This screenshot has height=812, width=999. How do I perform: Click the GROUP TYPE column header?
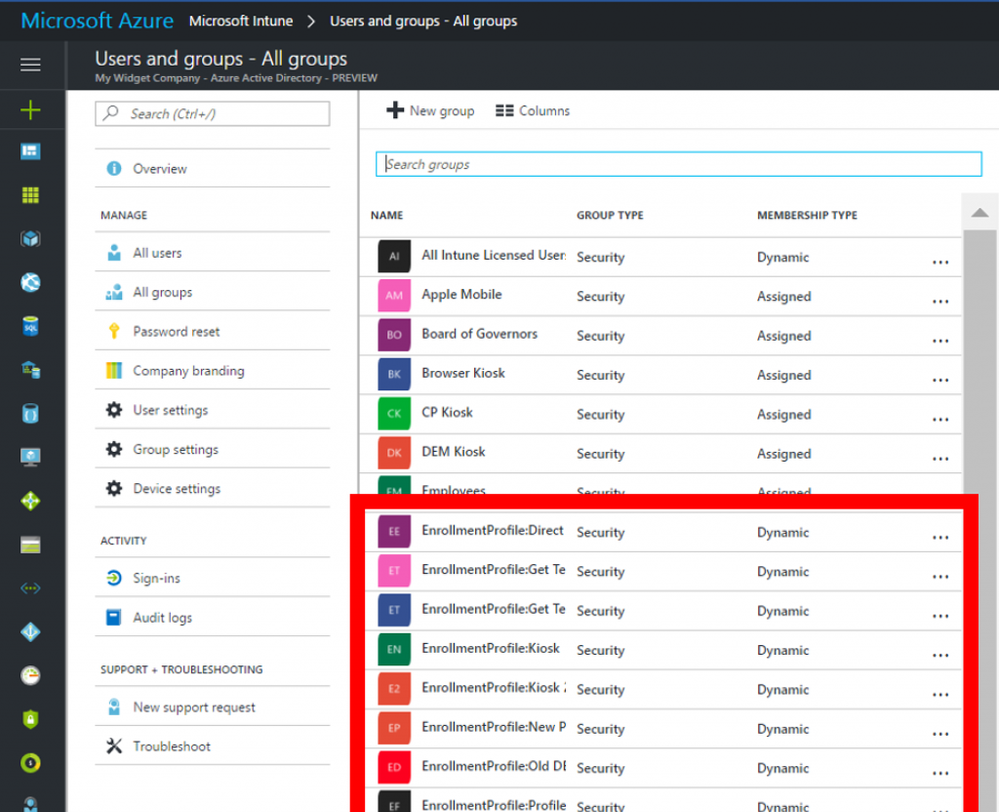[610, 215]
